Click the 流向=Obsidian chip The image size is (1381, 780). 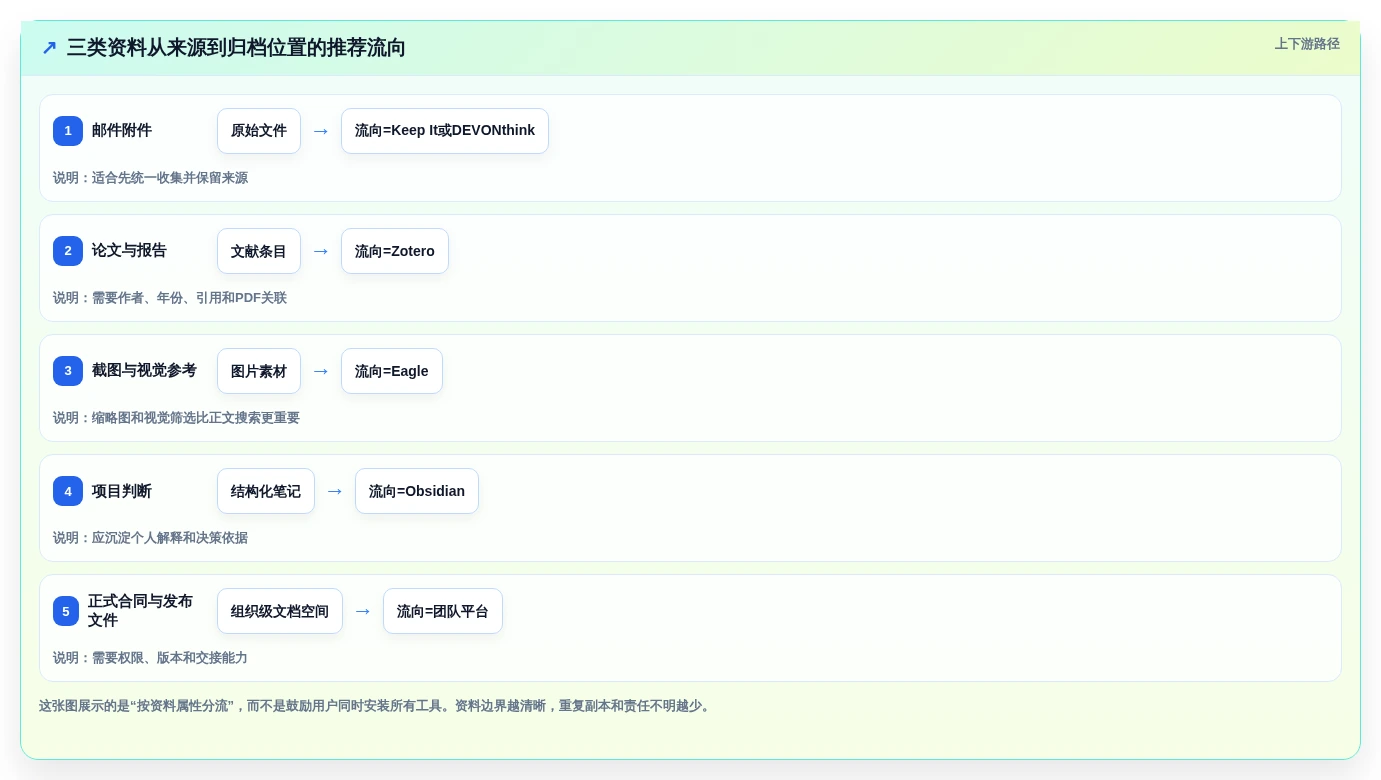click(x=417, y=491)
